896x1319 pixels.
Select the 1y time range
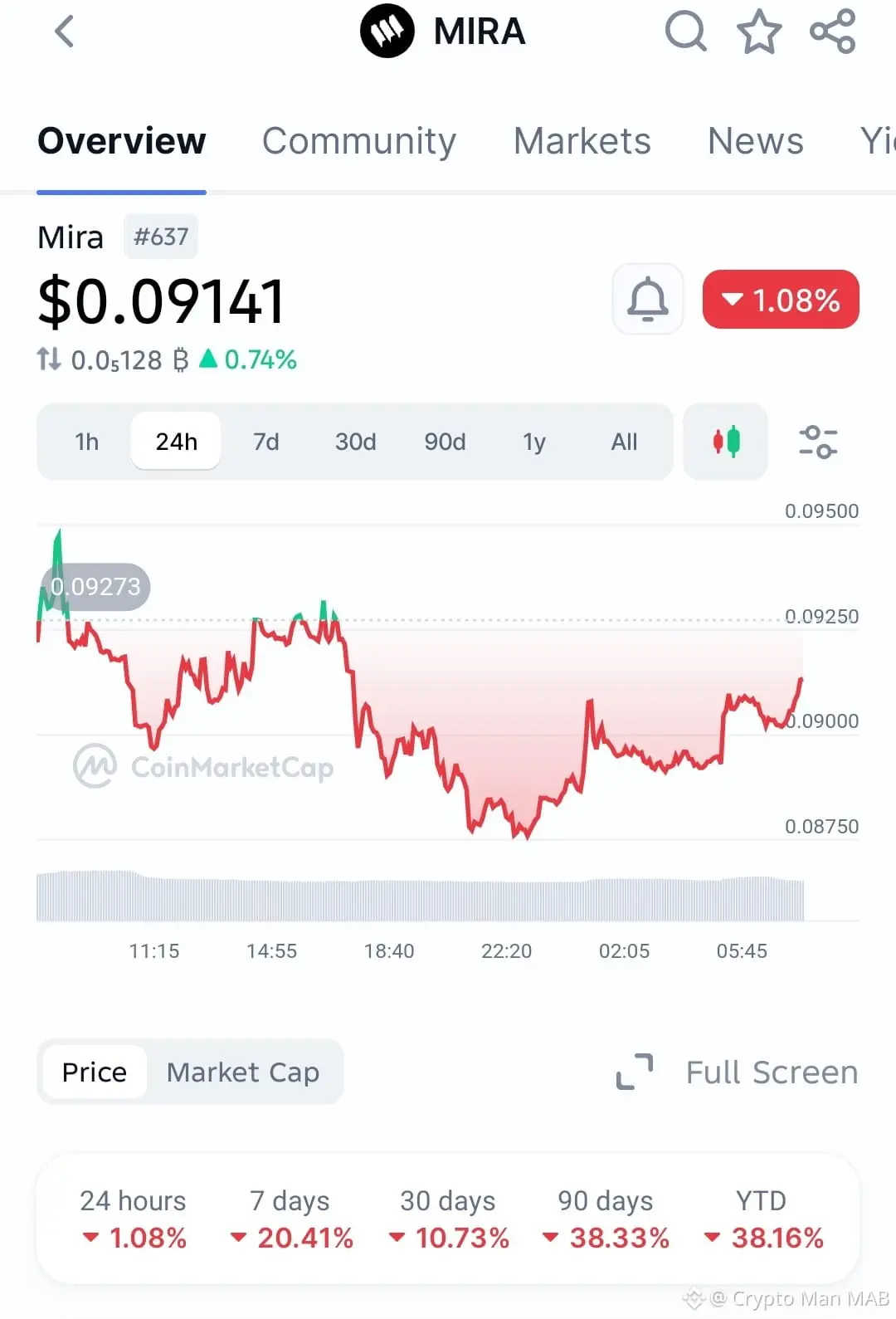tap(535, 442)
